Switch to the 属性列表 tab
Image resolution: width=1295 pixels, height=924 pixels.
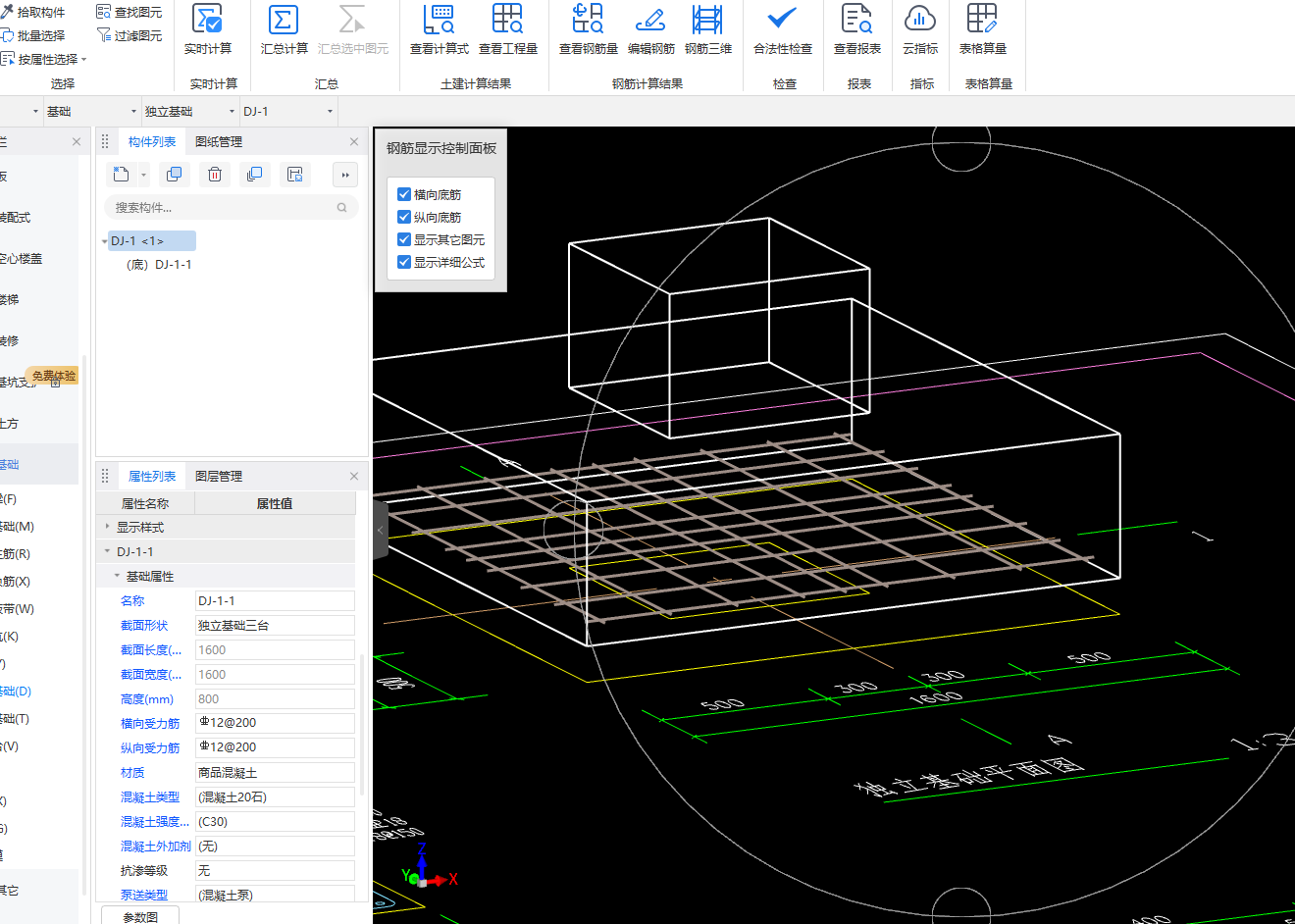click(152, 477)
